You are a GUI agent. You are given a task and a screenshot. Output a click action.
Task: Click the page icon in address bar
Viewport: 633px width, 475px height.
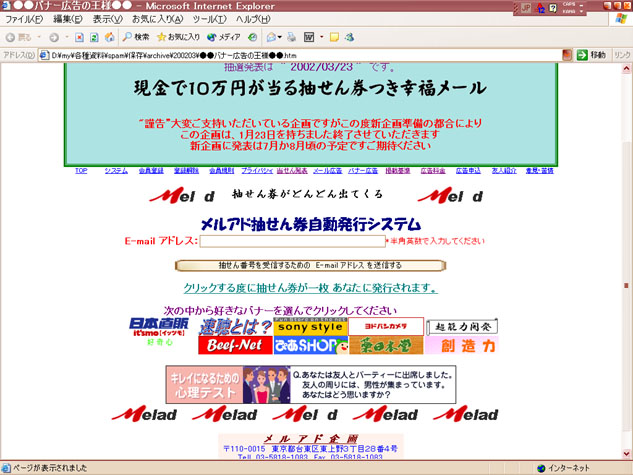[x=44, y=55]
